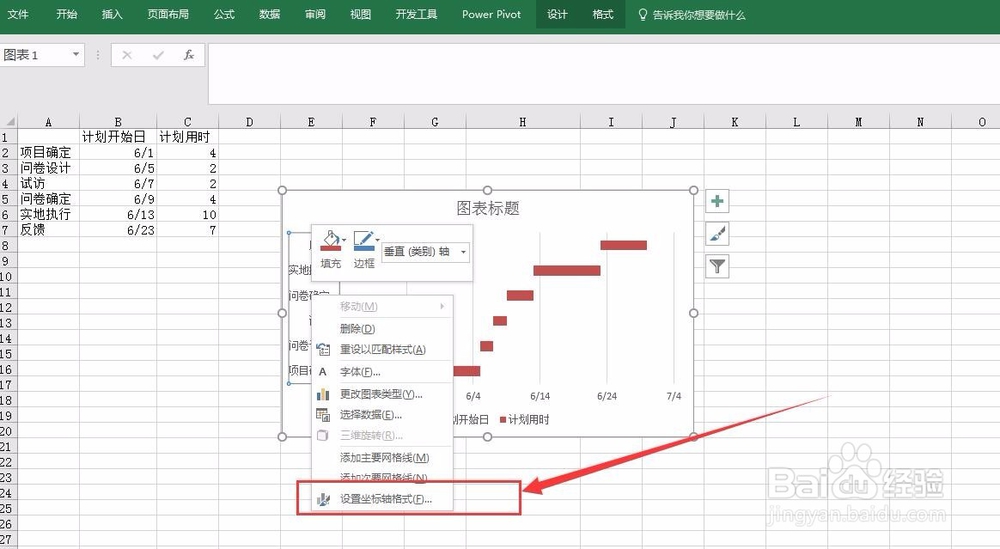
Task: Click the chart elements plus icon
Action: tap(717, 201)
